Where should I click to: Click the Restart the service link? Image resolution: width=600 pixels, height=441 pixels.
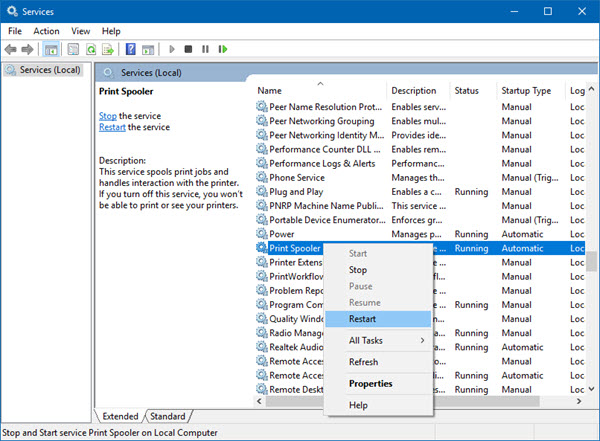click(x=114, y=127)
